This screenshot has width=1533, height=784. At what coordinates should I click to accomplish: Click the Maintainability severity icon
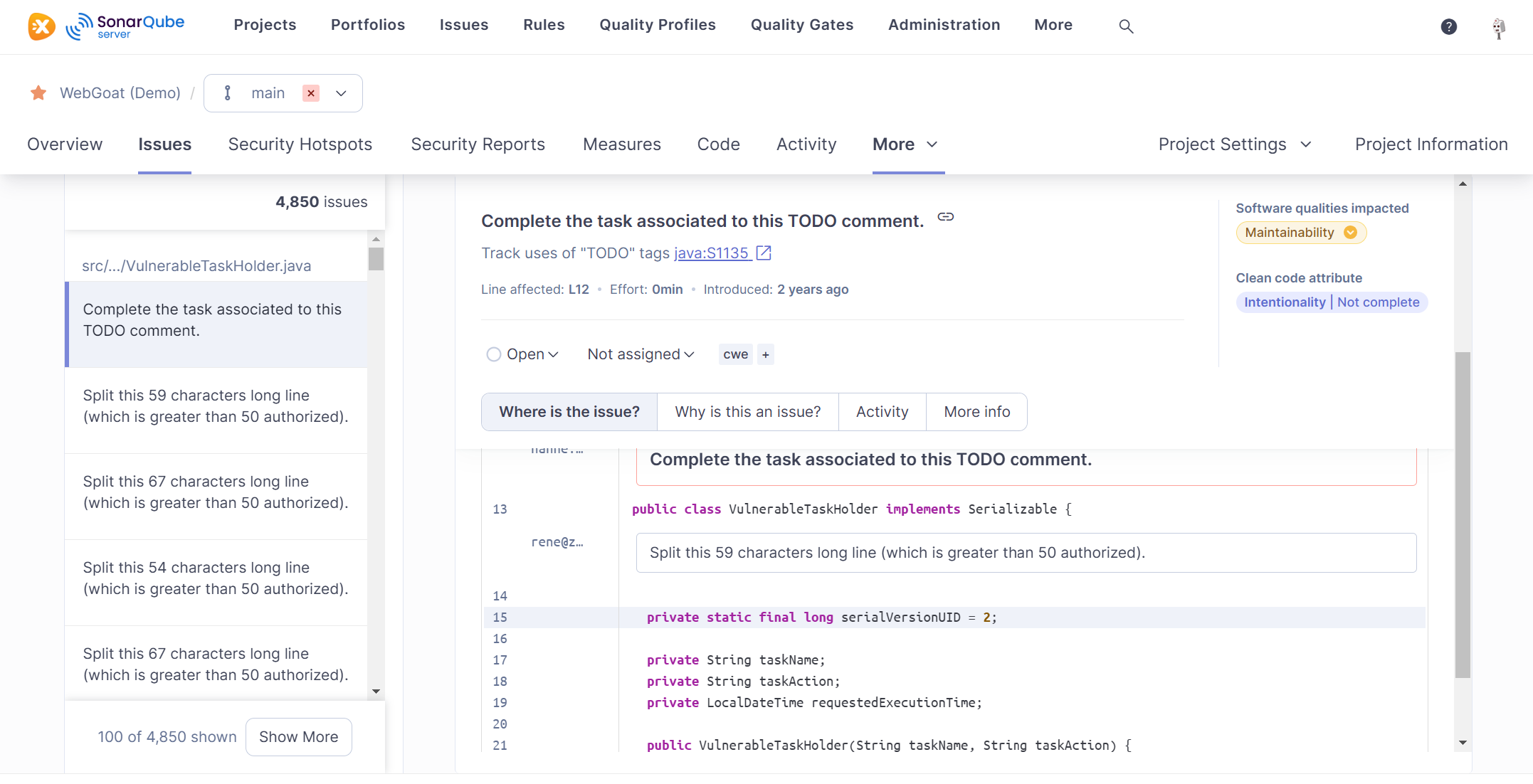(1350, 233)
